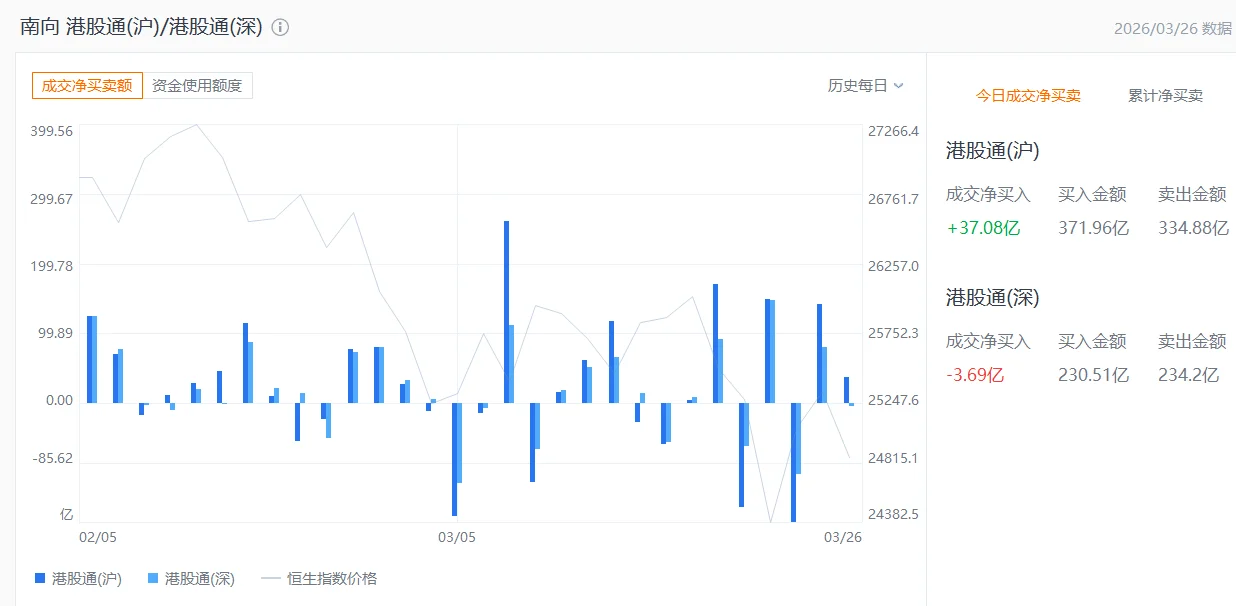
Task: Click the 371.96亿 buy amount figure
Action: (x=1093, y=228)
